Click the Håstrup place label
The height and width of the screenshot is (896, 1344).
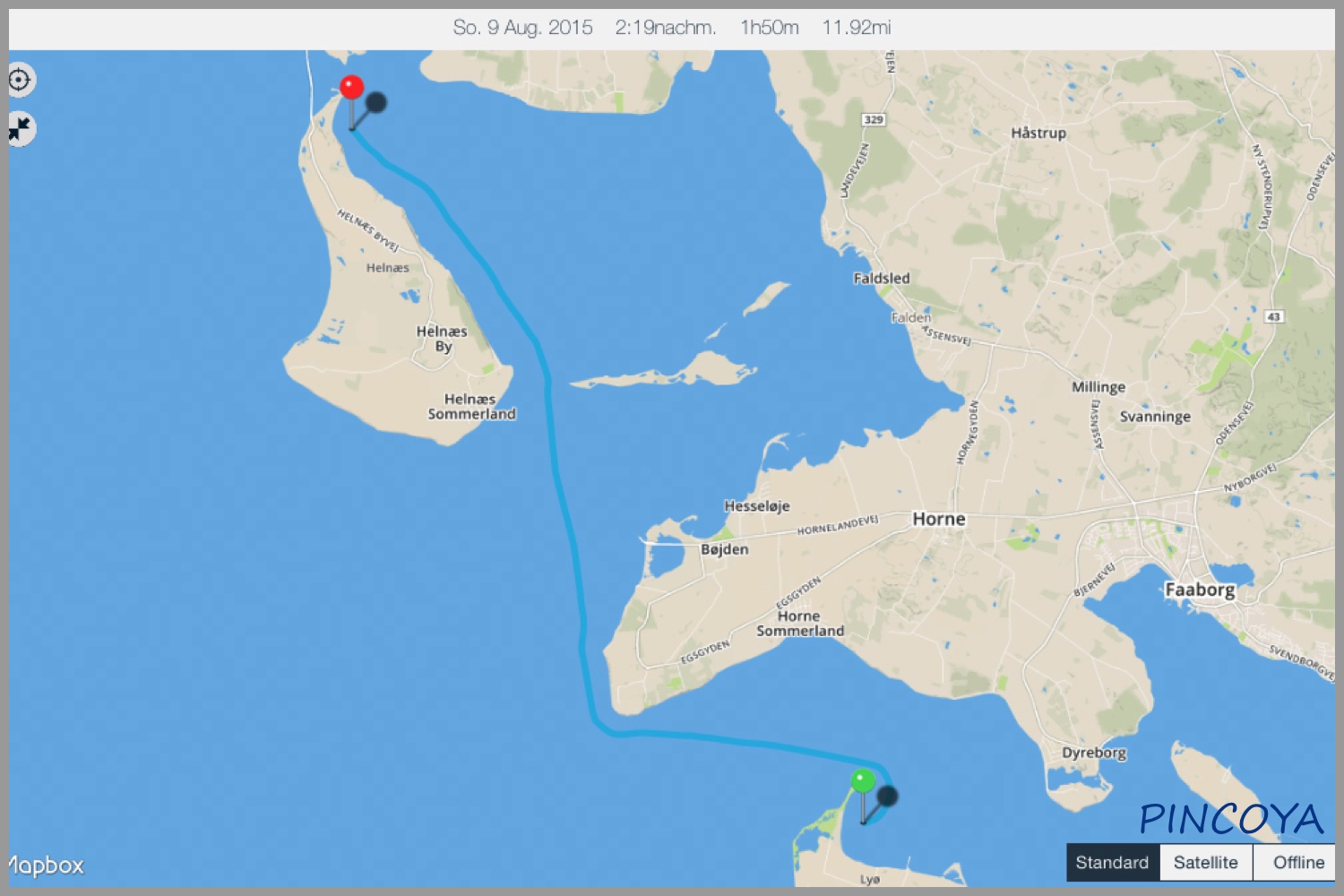(x=1038, y=134)
